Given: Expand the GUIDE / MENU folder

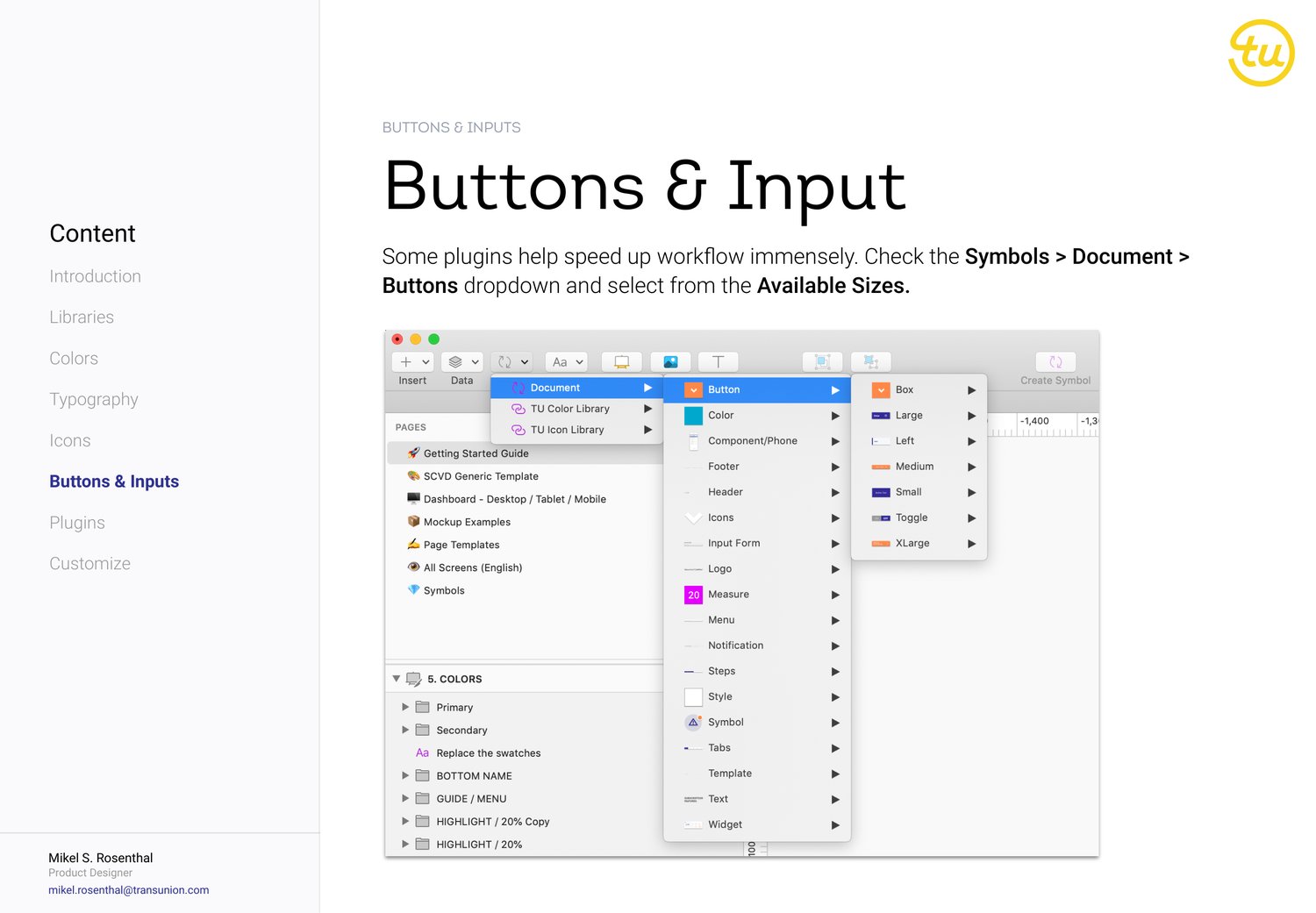Looking at the screenshot, I should tap(405, 798).
